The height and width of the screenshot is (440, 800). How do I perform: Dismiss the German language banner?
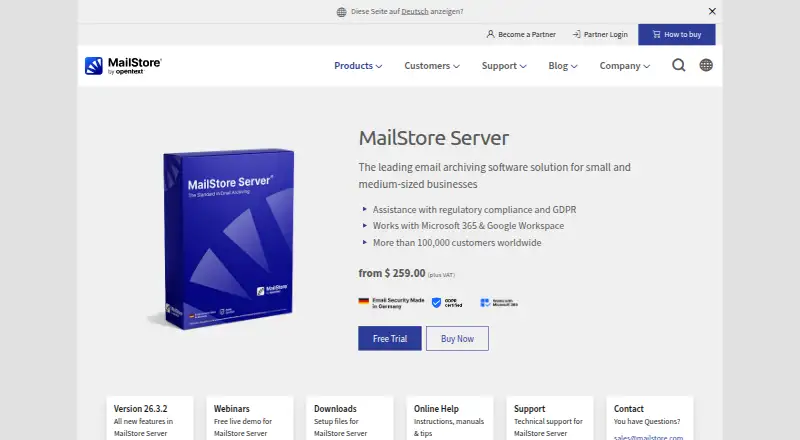pos(712,11)
